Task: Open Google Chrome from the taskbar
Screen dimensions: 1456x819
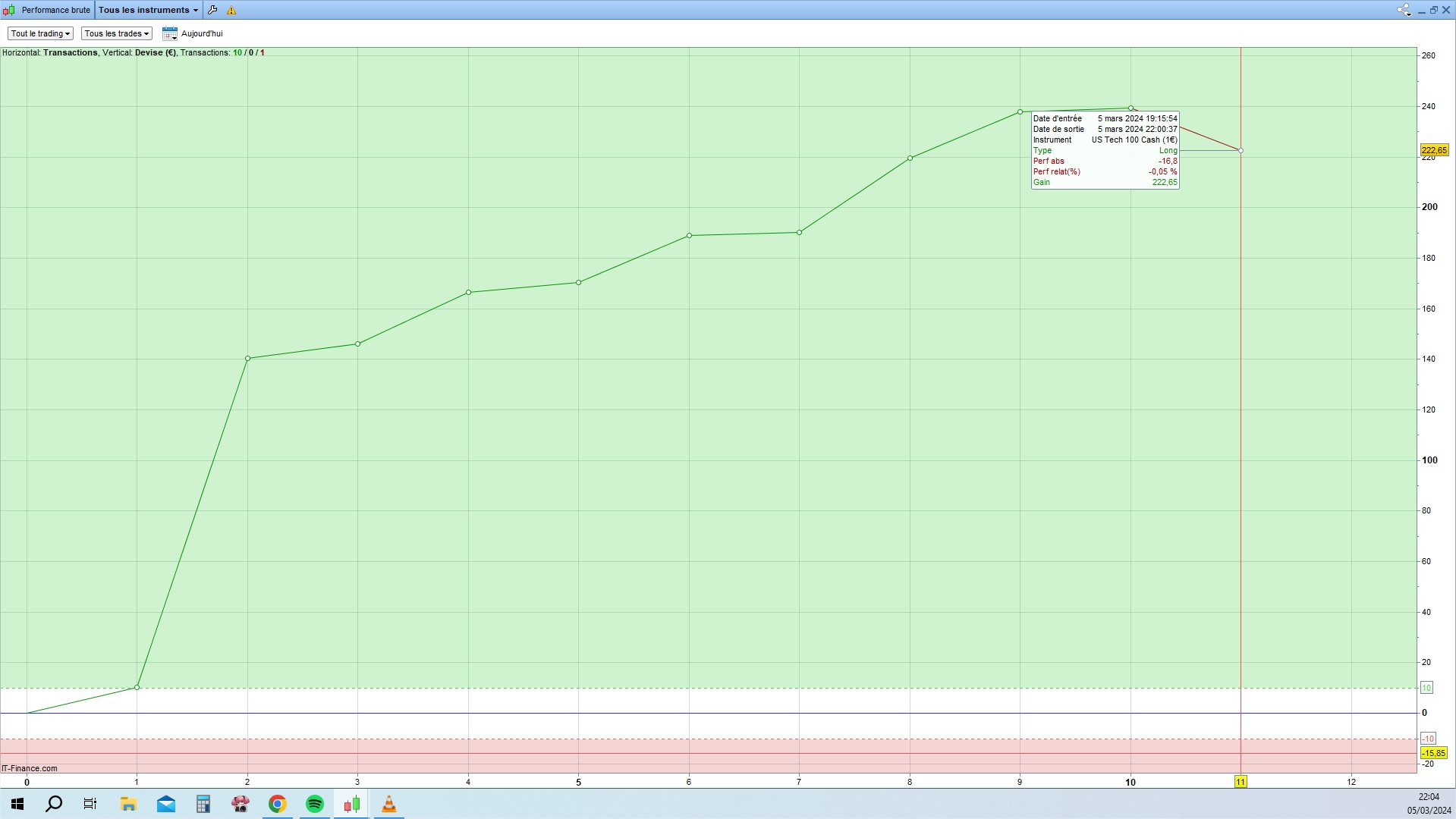Action: click(x=277, y=804)
